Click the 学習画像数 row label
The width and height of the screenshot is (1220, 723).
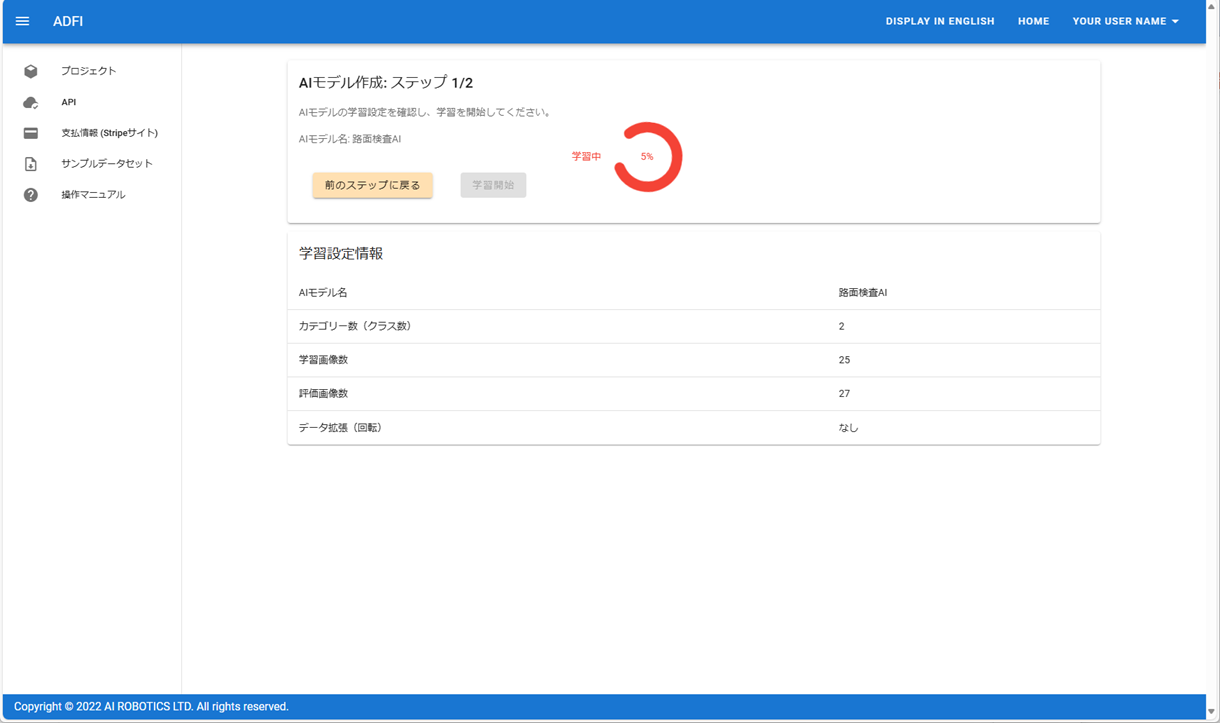(323, 360)
